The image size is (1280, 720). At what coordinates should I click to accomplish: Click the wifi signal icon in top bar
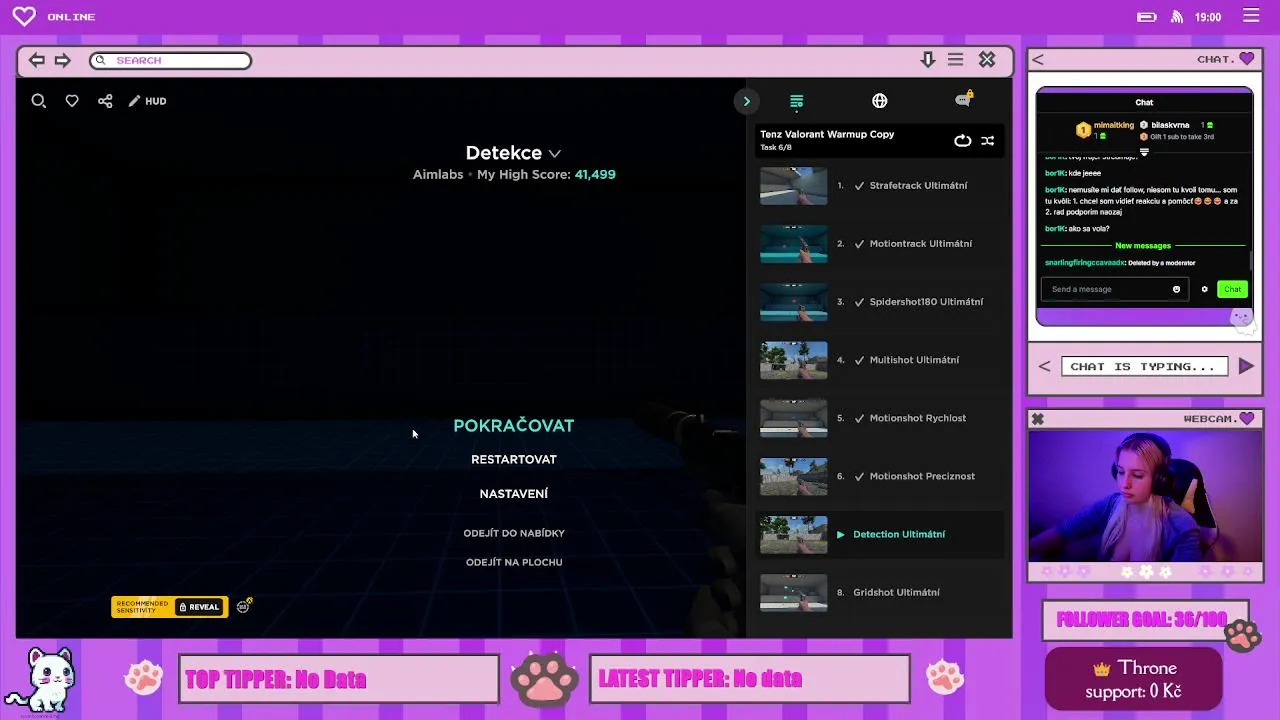(1177, 17)
